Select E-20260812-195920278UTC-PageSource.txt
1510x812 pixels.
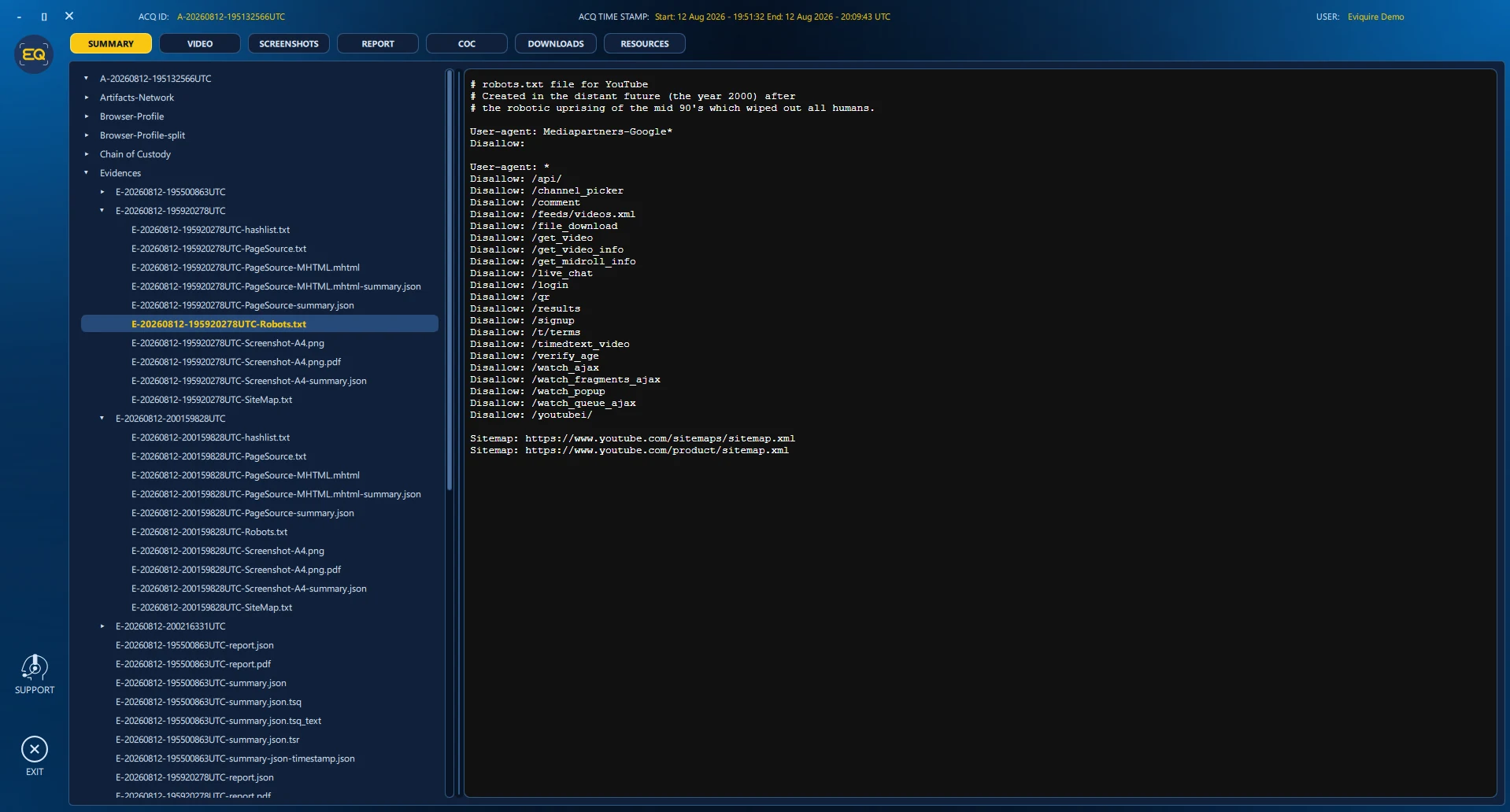pos(219,249)
